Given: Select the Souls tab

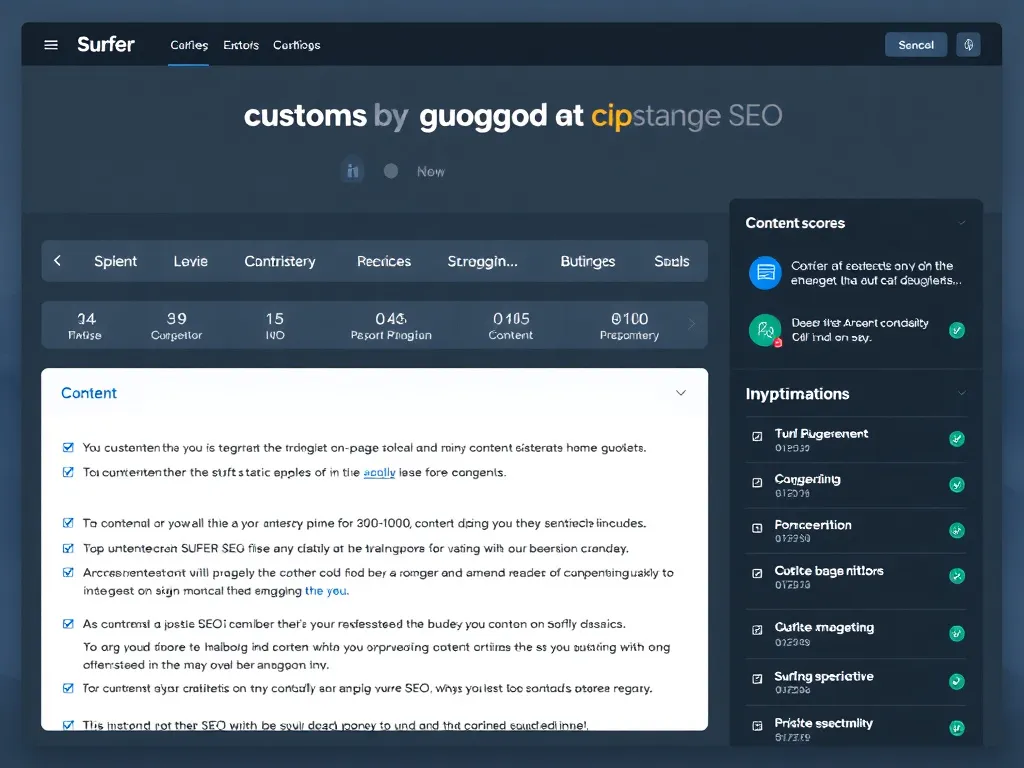Looking at the screenshot, I should (672, 261).
